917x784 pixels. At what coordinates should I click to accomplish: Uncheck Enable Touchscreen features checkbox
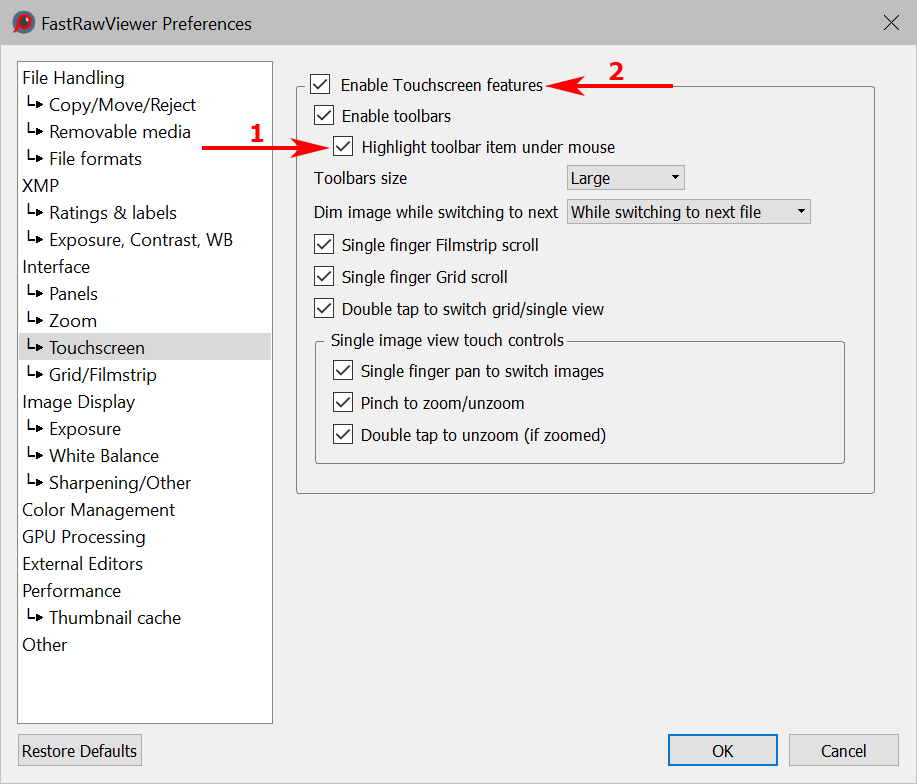tap(320, 85)
